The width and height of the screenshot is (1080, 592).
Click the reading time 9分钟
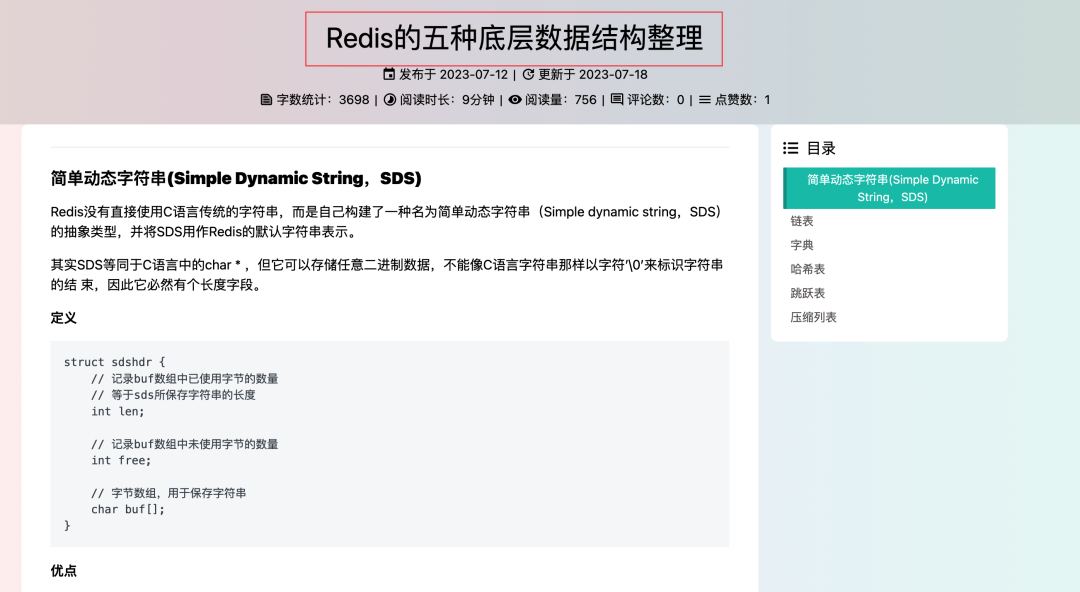coord(478,100)
